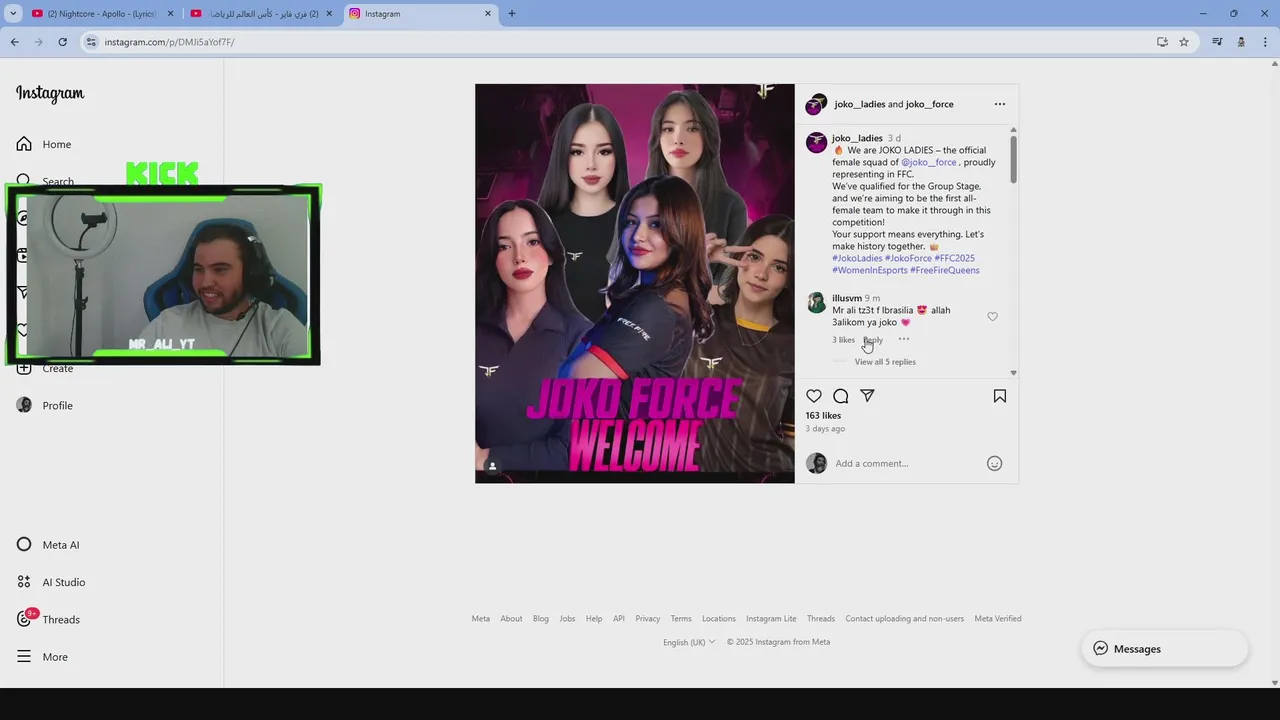The image size is (1280, 720).
Task: Open the tab search dropdown arrow
Action: (x=13, y=13)
